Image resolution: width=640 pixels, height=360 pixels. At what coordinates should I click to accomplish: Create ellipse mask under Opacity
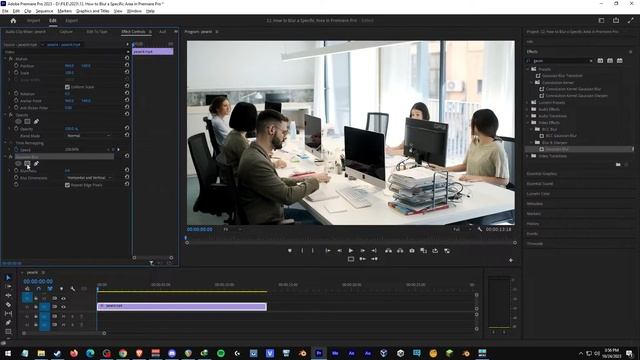[x=18, y=121]
